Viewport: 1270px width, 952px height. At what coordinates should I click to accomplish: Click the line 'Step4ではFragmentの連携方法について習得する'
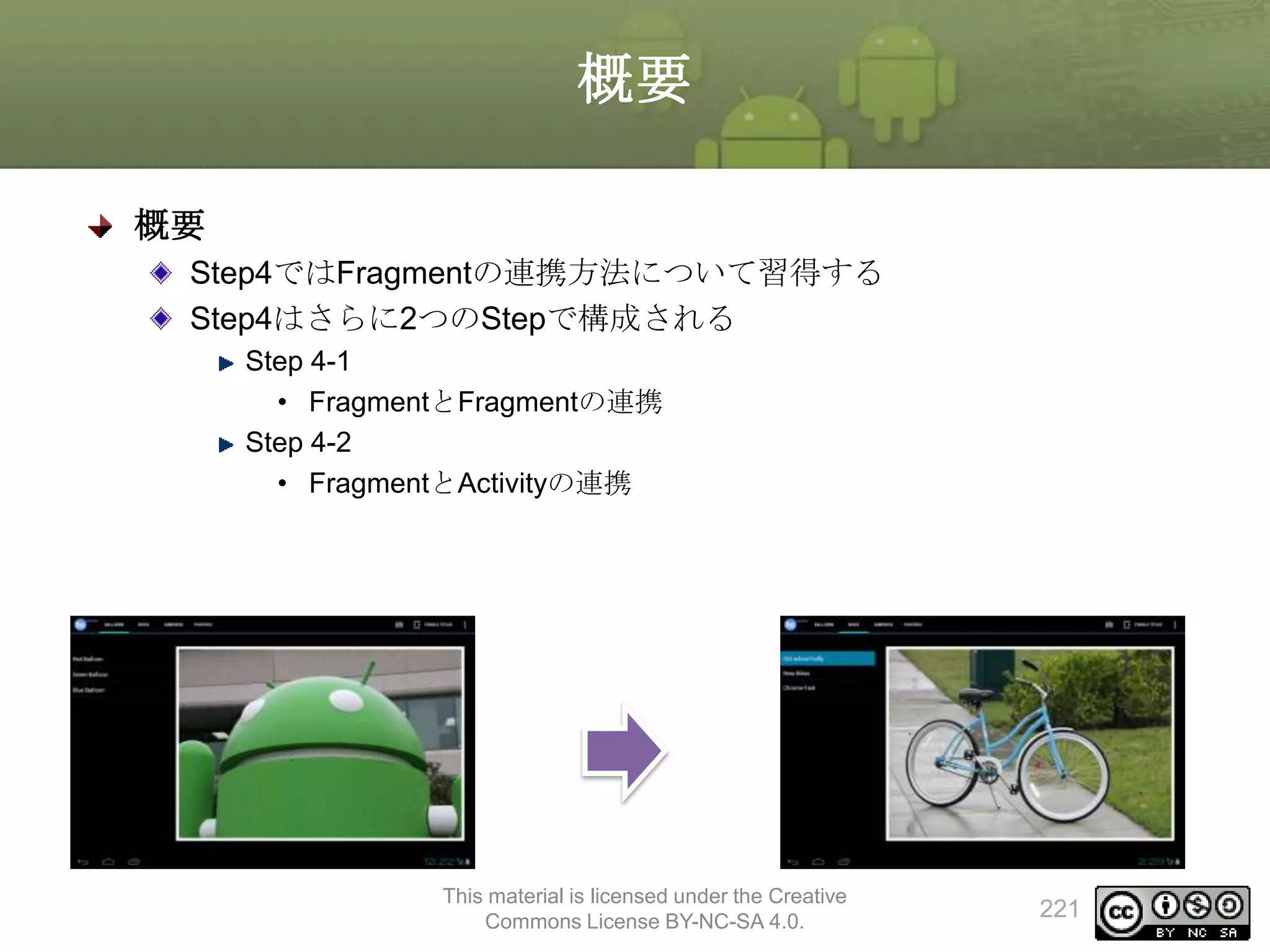[536, 273]
